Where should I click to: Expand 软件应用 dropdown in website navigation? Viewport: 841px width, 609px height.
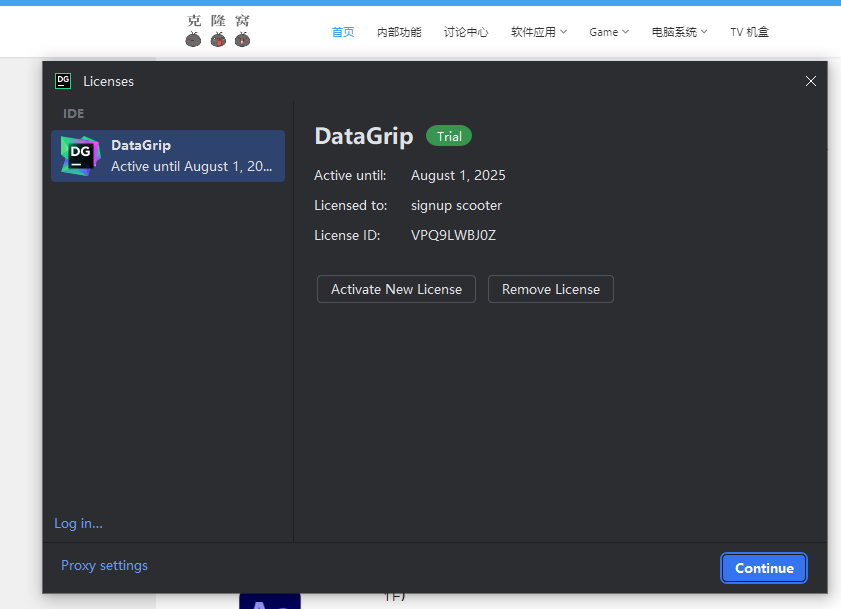538,32
